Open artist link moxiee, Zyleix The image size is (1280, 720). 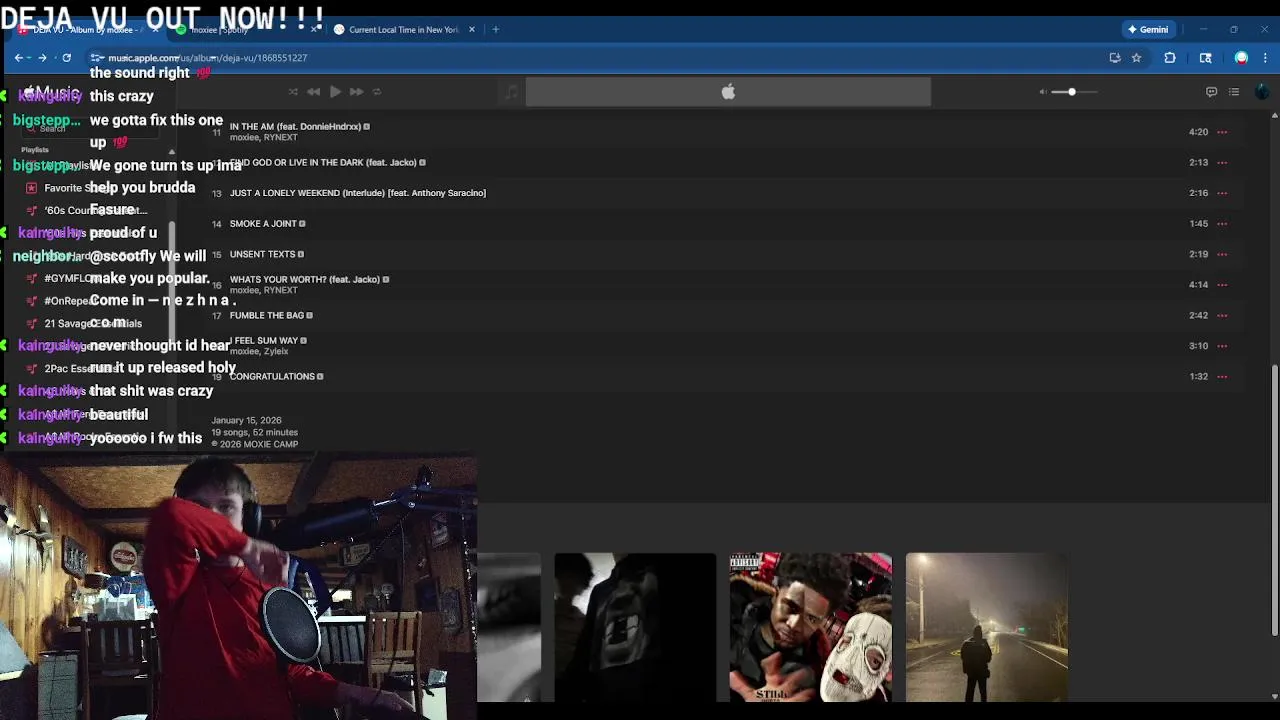point(259,352)
